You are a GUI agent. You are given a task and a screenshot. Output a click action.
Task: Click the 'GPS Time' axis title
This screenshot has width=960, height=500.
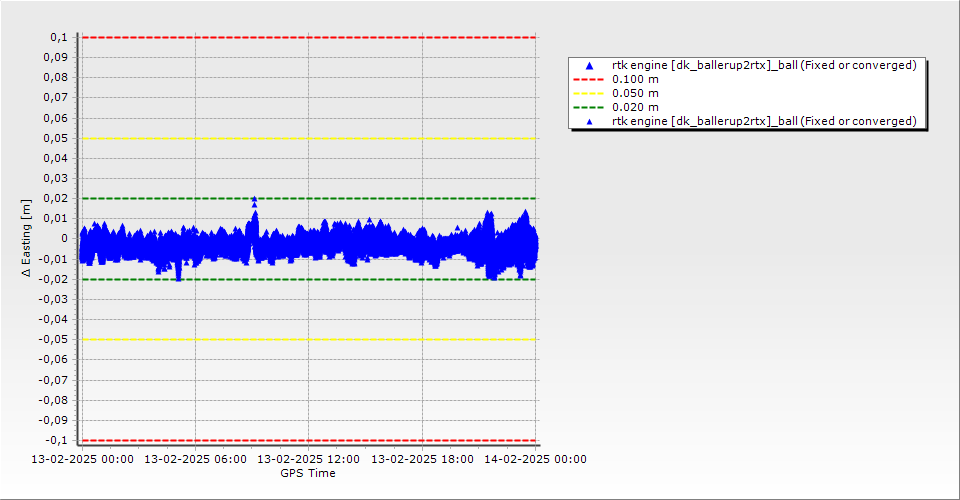[x=308, y=473]
